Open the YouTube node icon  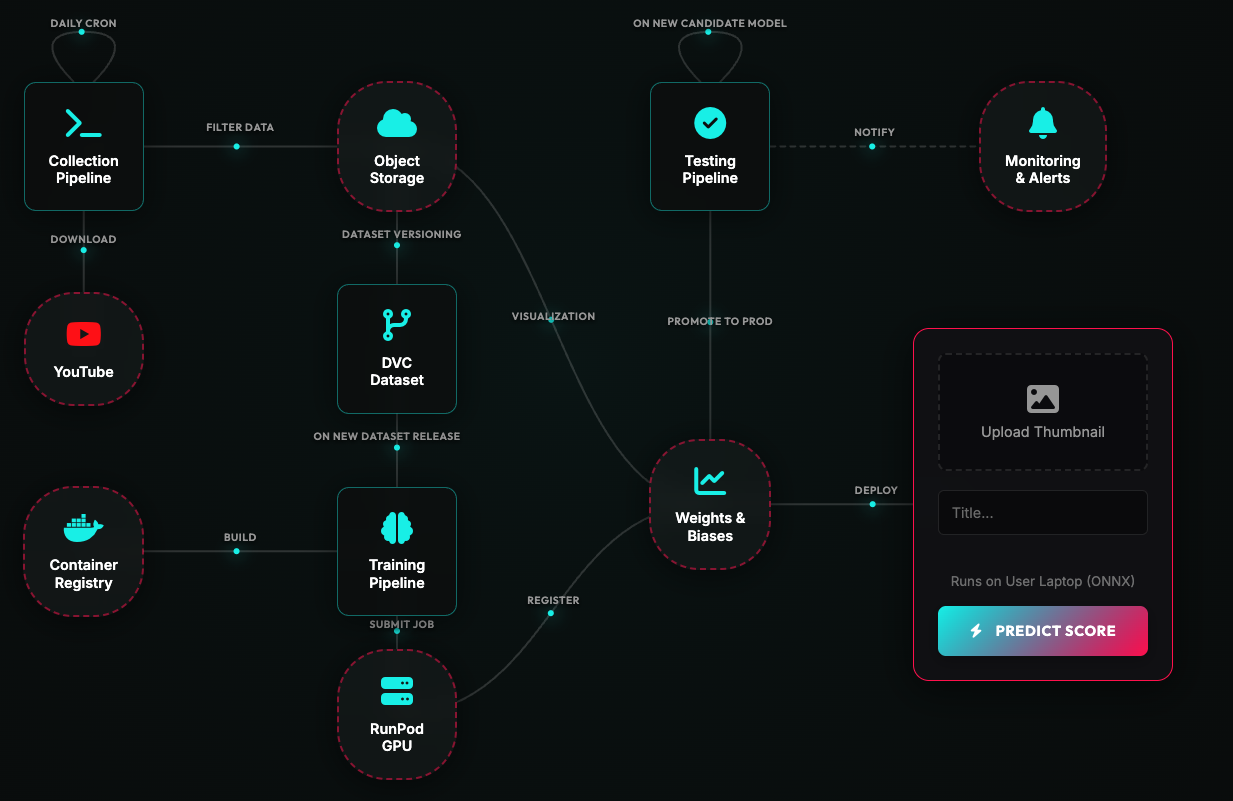pos(83,334)
